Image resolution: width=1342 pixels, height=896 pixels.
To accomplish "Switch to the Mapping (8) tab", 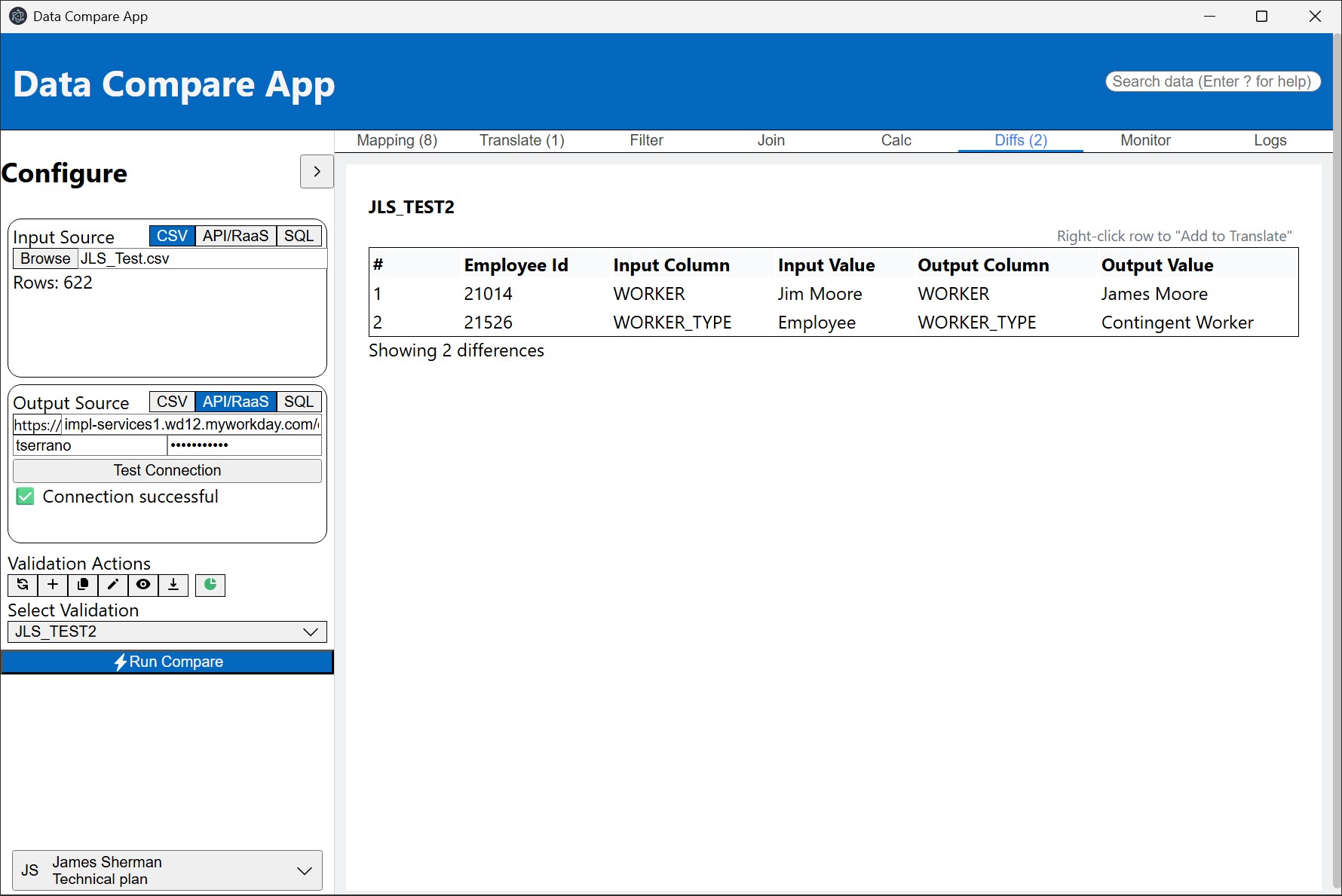I will click(x=397, y=140).
